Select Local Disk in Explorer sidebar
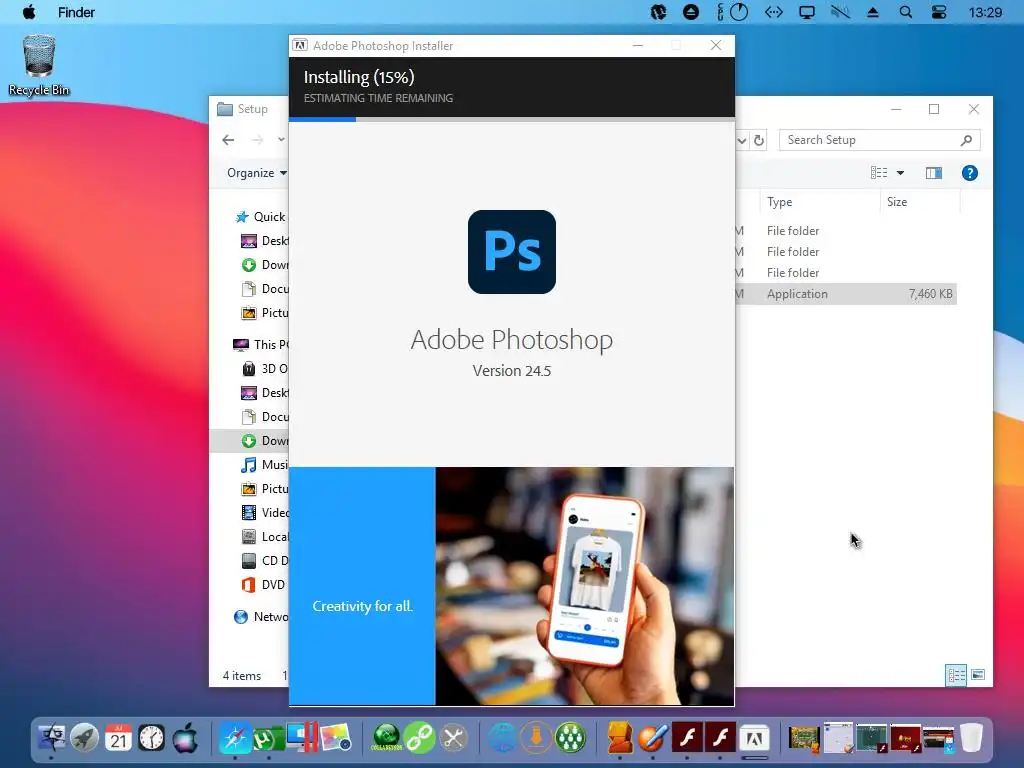Image resolution: width=1024 pixels, height=768 pixels. pos(264,537)
